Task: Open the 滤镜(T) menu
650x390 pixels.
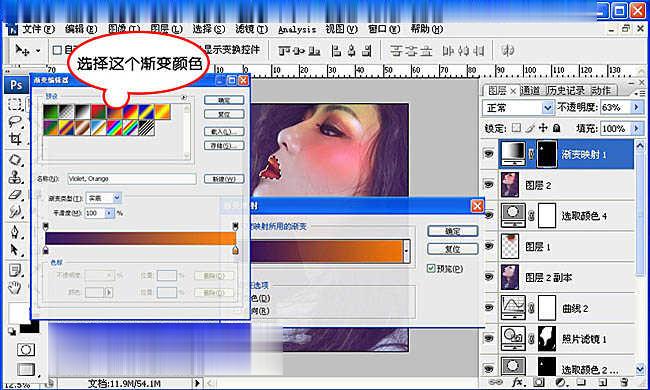Action: [251, 29]
